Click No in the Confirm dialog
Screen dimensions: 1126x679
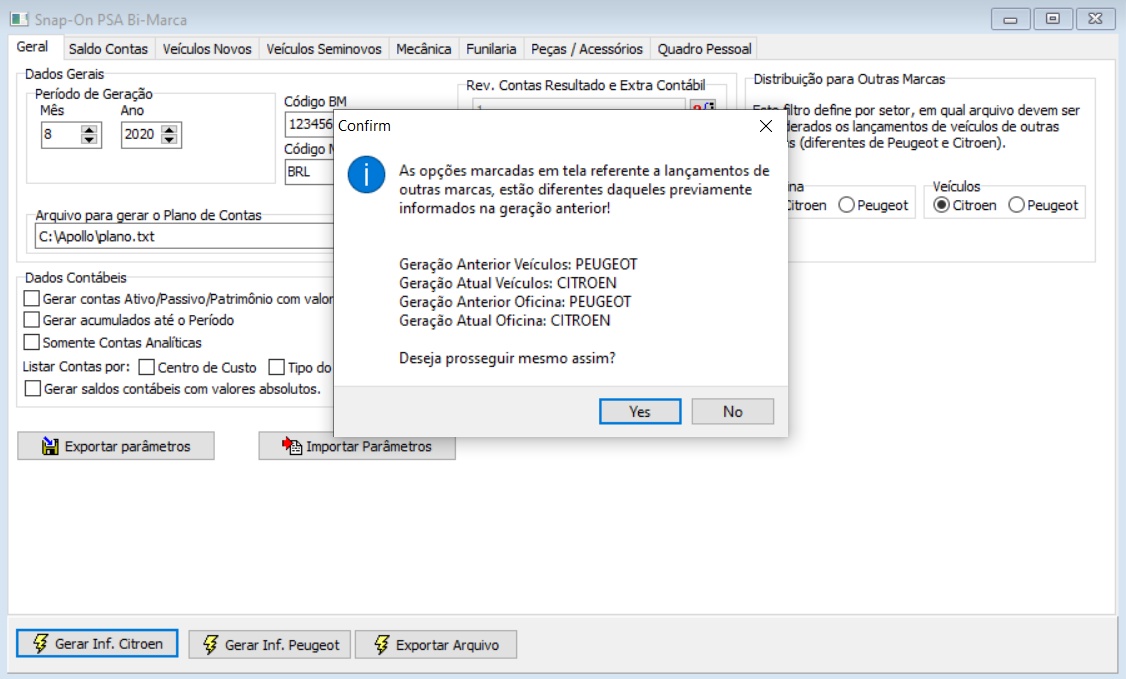(732, 411)
